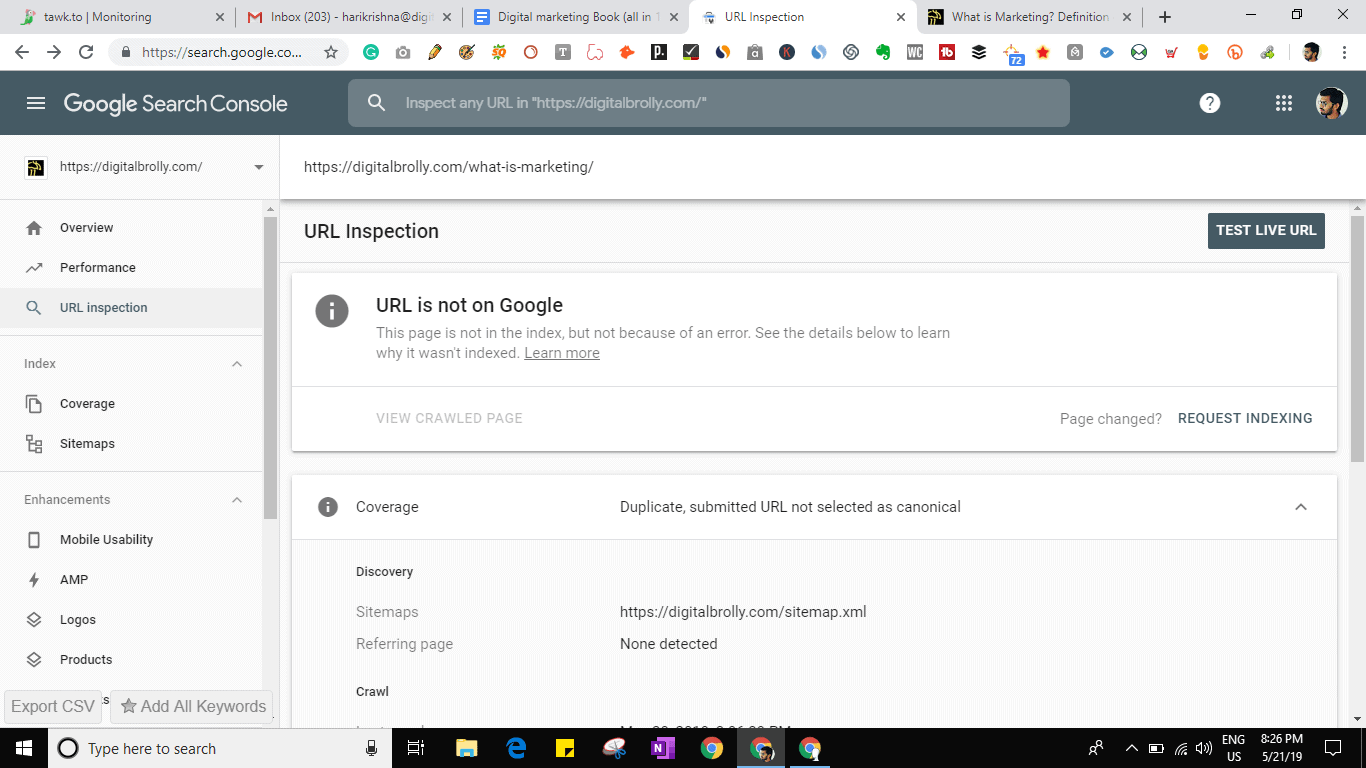Click the inspected what-is-marketing URL text
Image resolution: width=1366 pixels, height=768 pixels.
(449, 167)
